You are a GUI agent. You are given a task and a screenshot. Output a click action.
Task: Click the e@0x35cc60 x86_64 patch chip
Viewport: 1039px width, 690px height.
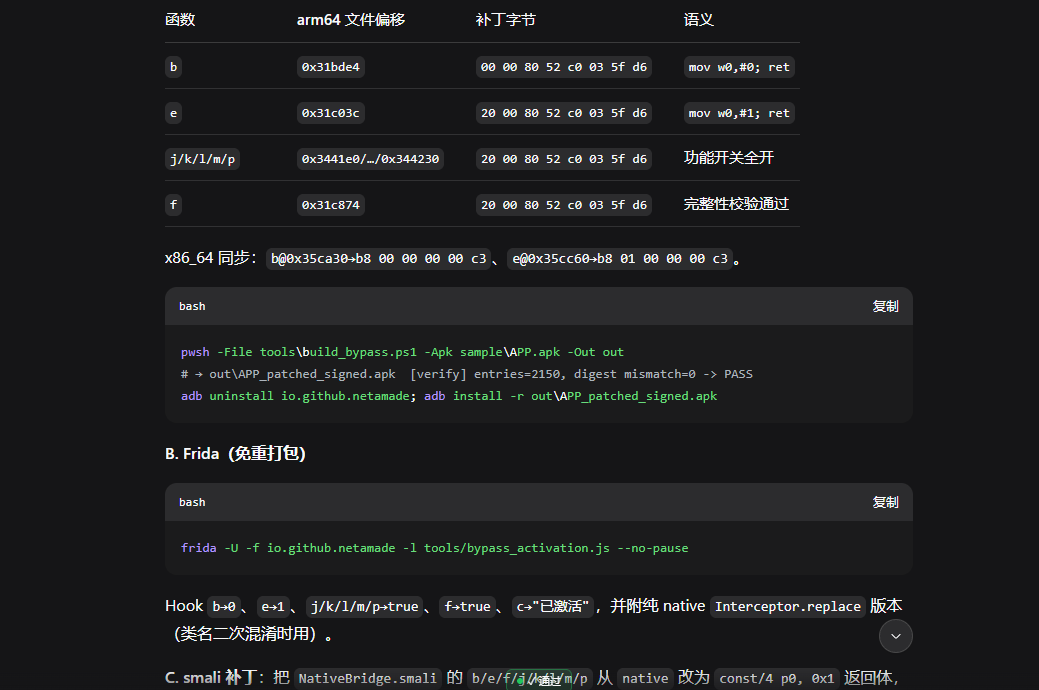(x=620, y=259)
